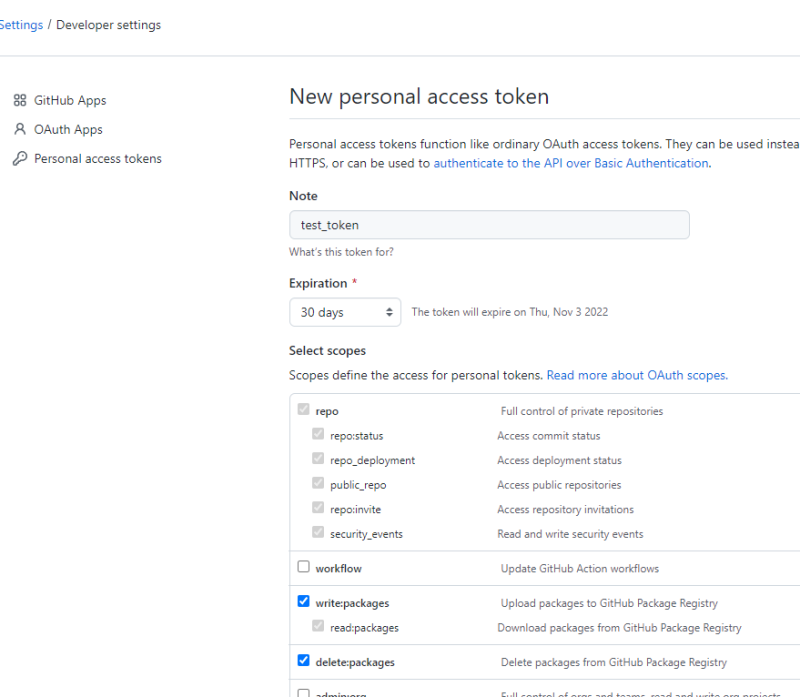Open the Expiration 30 days dropdown
The image size is (800, 697).
click(345, 312)
